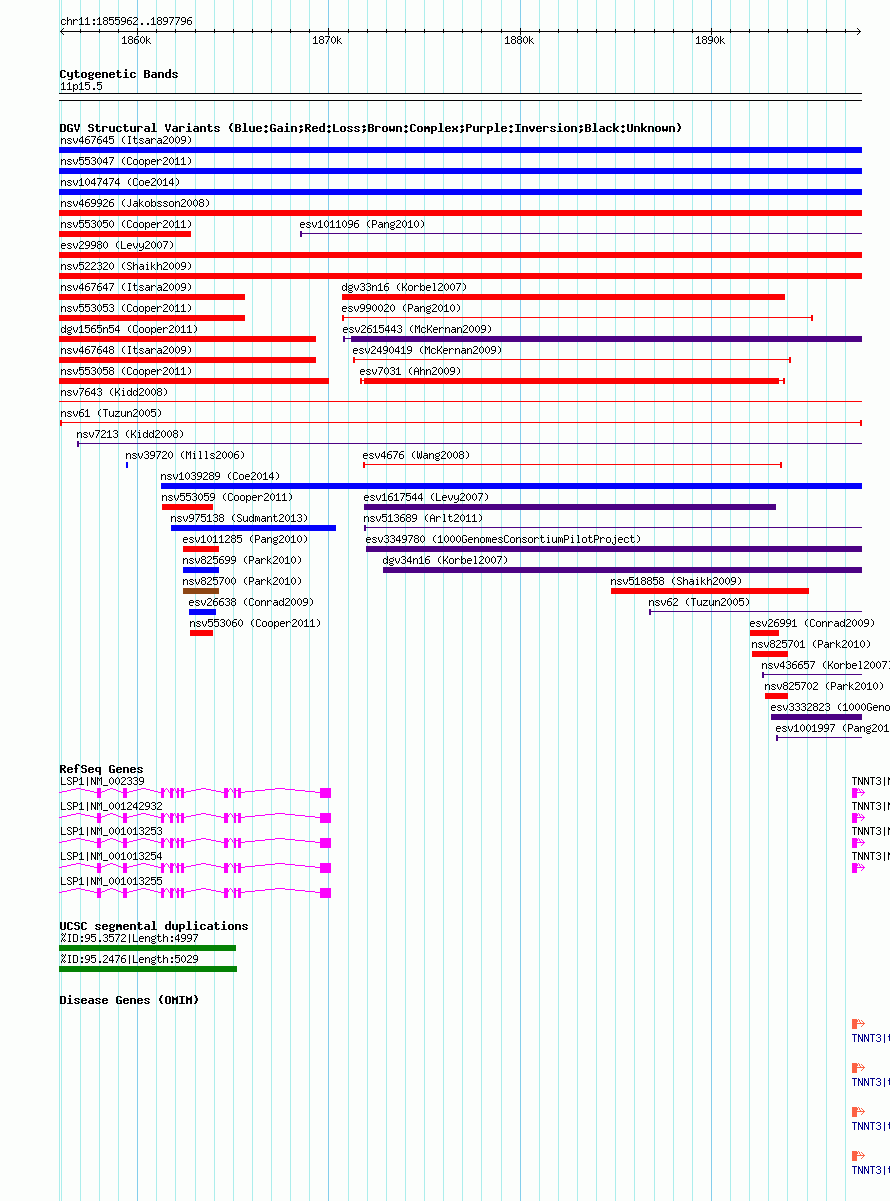The width and height of the screenshot is (890, 1201).
Task: Click the esv7031 (Ahn2009) label
Action: tap(410, 371)
